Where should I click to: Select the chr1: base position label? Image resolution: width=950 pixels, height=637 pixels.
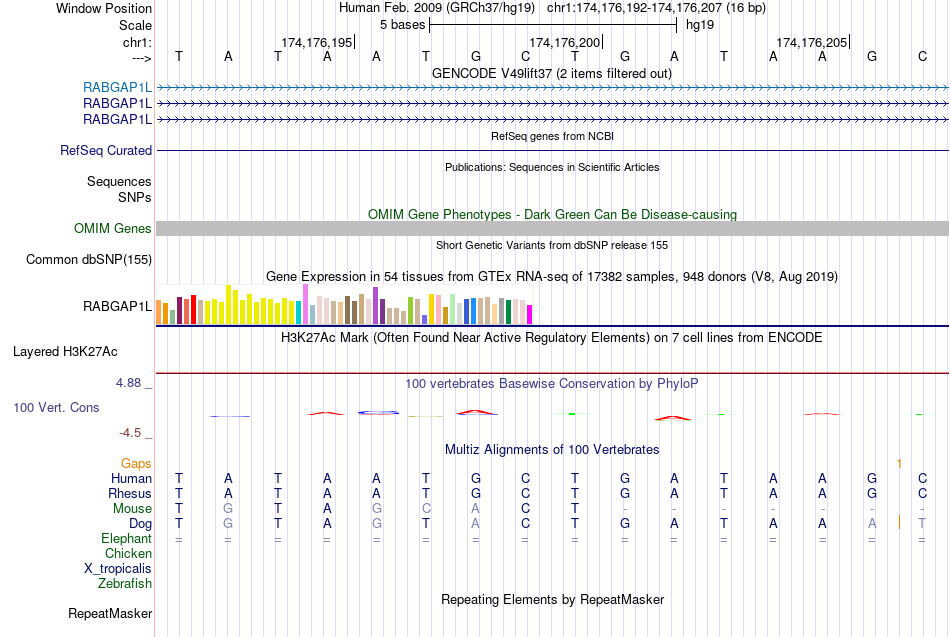137,42
